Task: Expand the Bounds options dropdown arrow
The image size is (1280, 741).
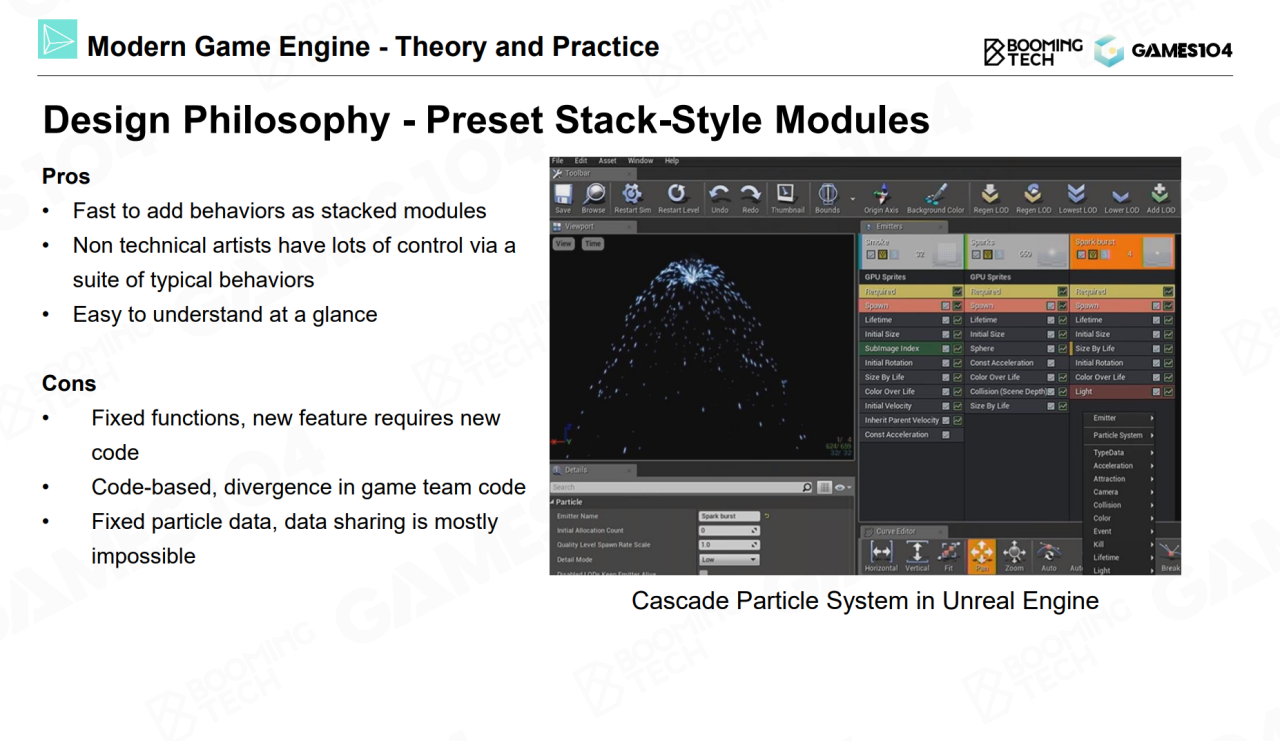Action: [x=853, y=198]
